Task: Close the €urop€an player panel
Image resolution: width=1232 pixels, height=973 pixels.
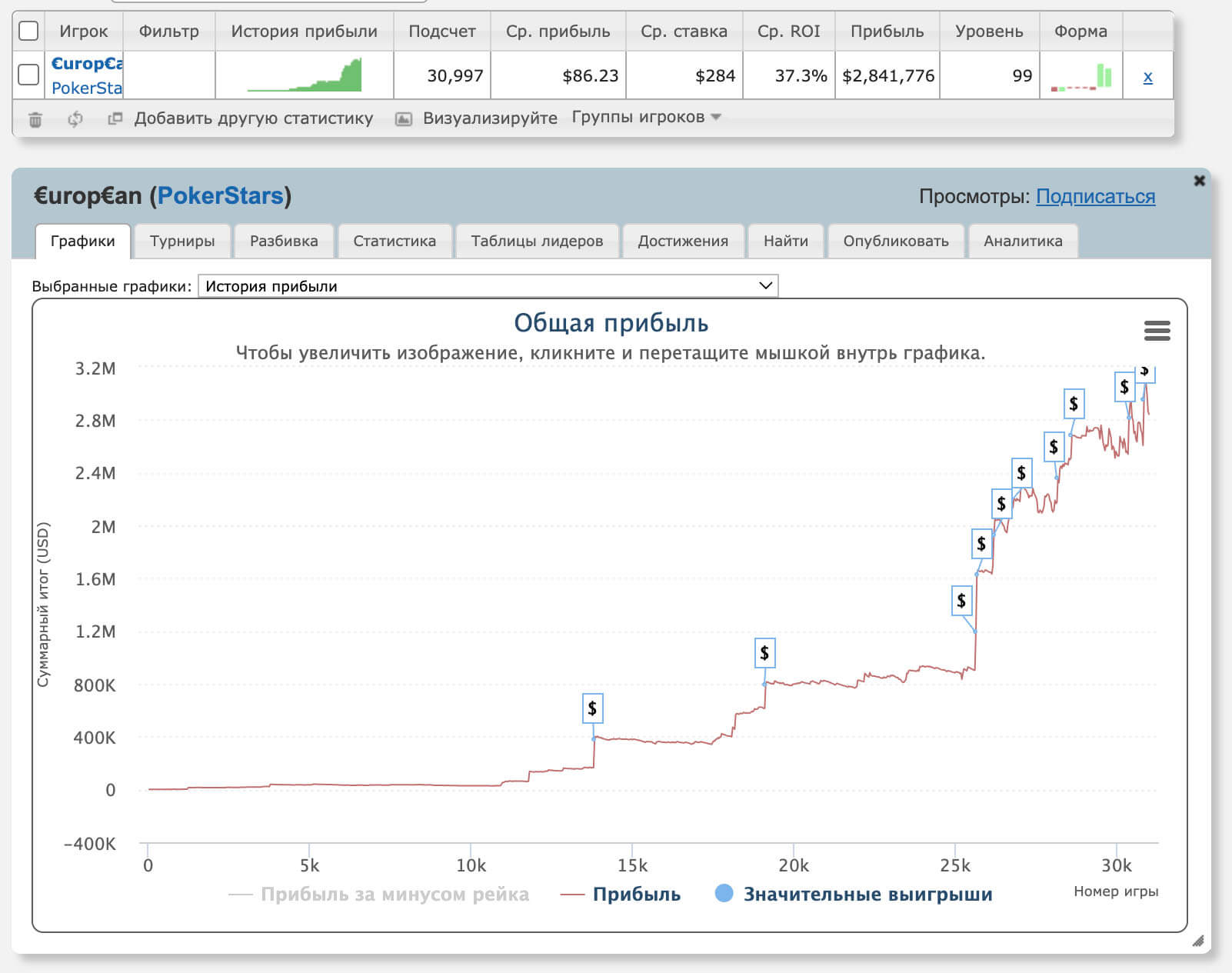Action: click(1199, 181)
